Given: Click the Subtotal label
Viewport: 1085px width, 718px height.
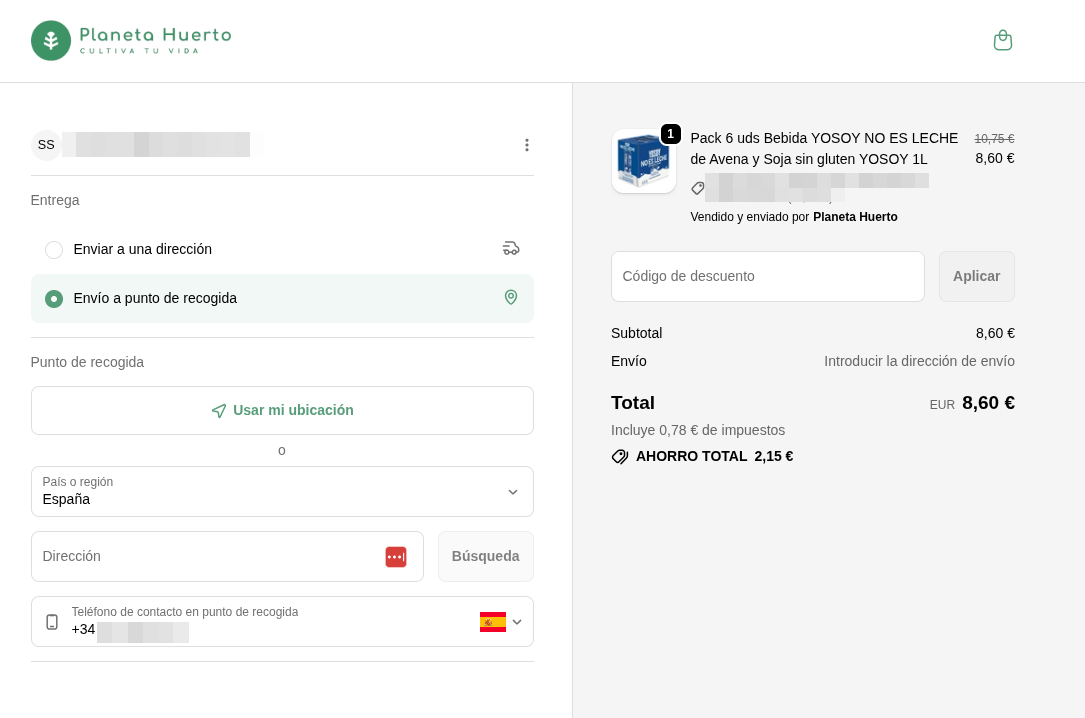Looking at the screenshot, I should tap(637, 333).
